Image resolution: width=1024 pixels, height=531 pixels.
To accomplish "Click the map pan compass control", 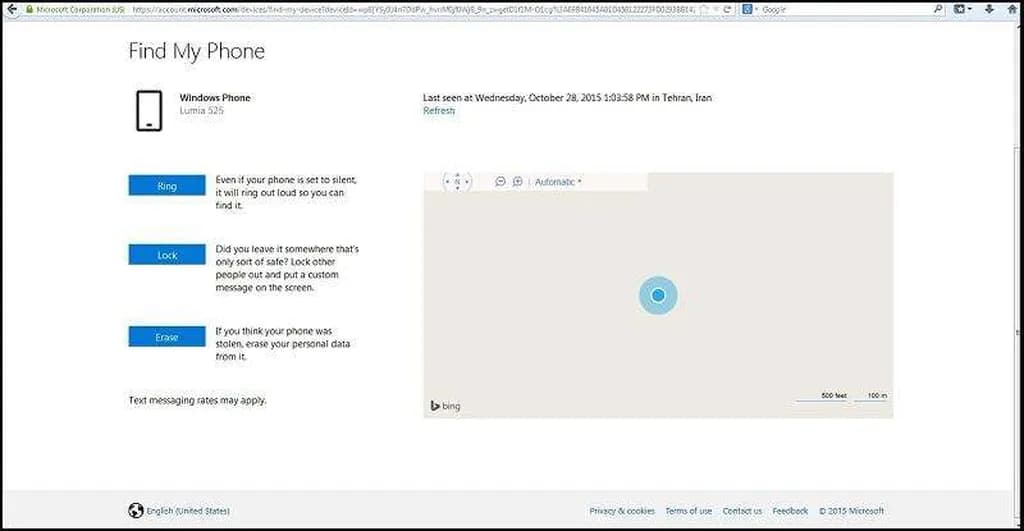I will pyautogui.click(x=457, y=182).
